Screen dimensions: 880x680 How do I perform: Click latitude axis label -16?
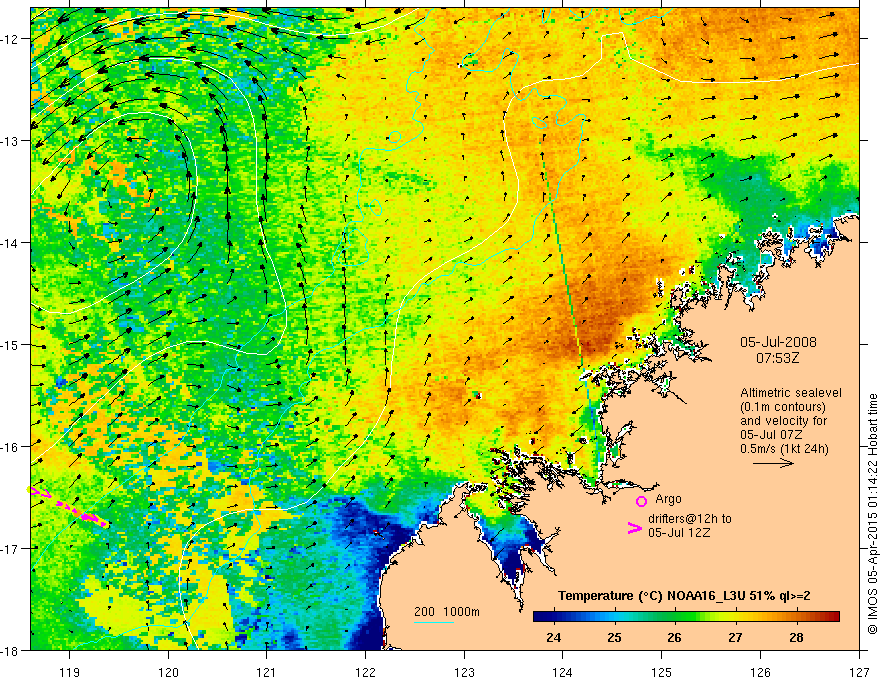tap(10, 447)
